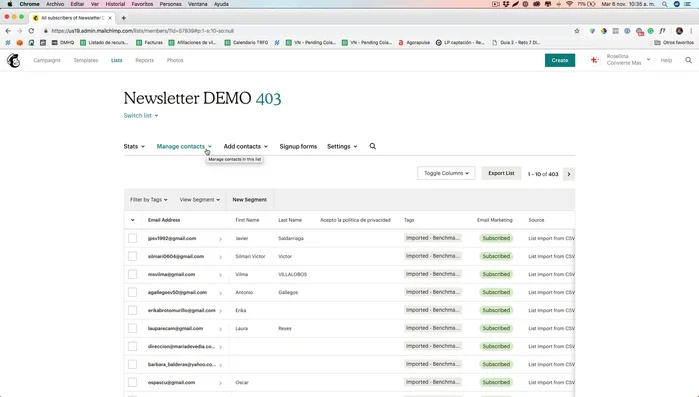Viewport: 699px width, 397px height.
Task: Close the All subscribers tab
Action: click(110, 18)
